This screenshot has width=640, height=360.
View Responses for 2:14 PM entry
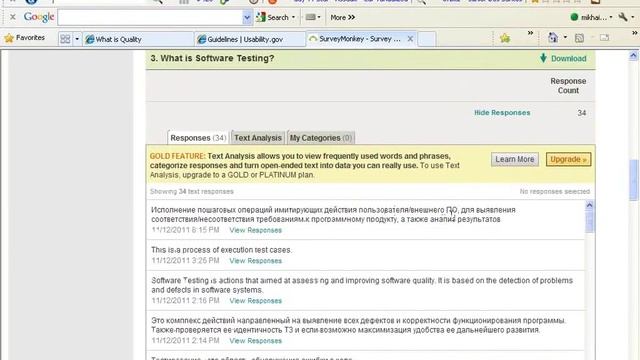[x=256, y=341]
